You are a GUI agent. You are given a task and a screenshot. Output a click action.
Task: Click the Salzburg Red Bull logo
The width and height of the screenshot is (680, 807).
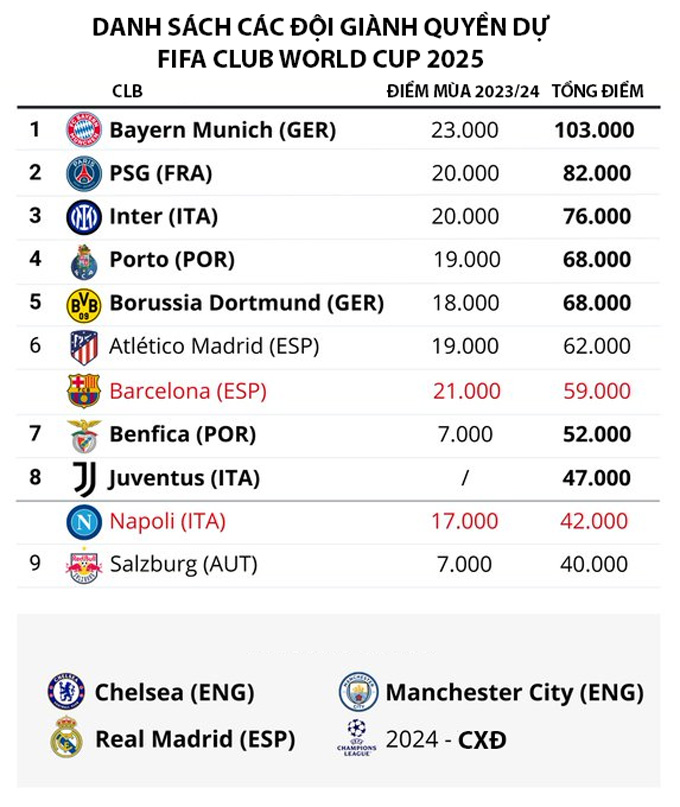[84, 566]
